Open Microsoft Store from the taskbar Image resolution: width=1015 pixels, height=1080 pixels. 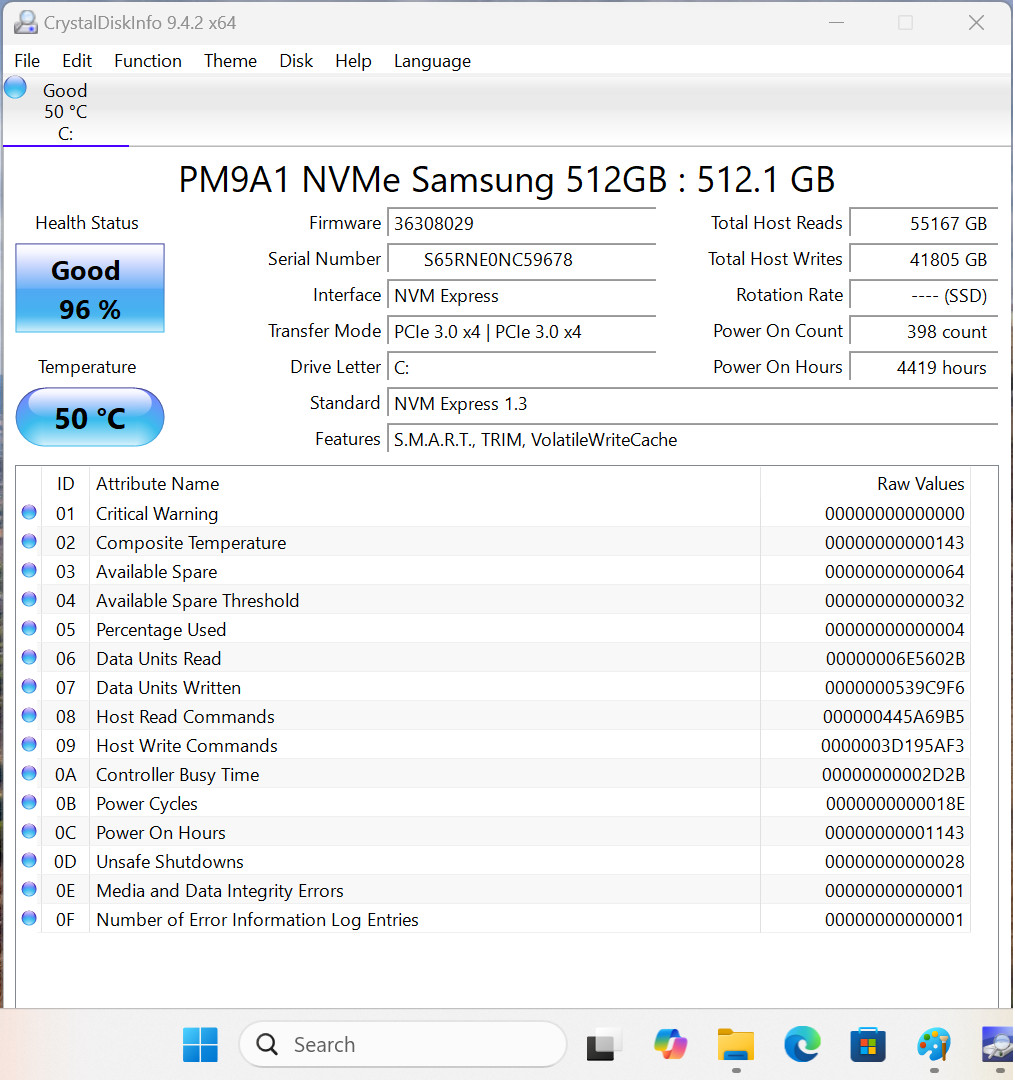[868, 1044]
